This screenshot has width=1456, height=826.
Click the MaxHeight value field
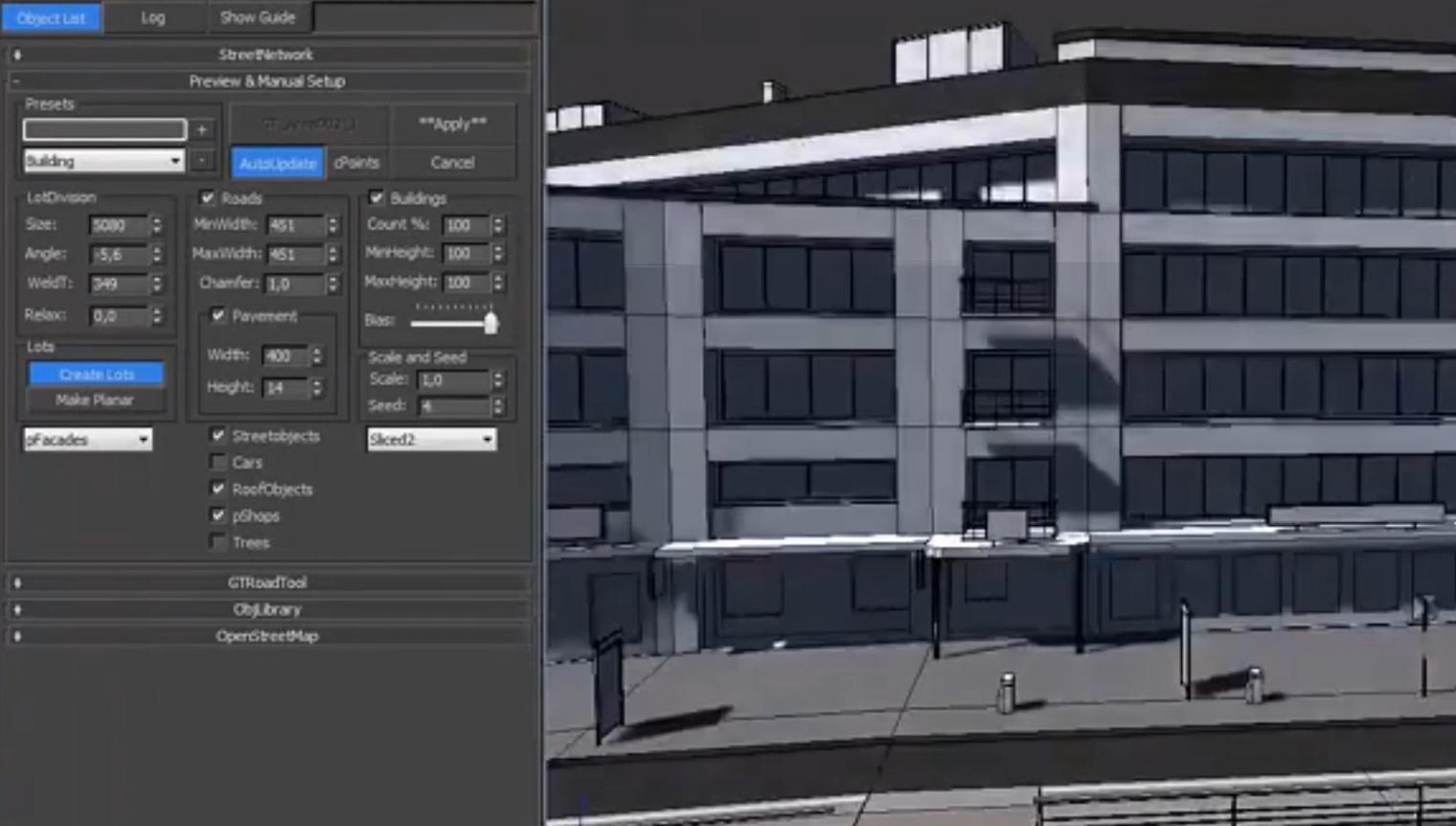coord(466,283)
